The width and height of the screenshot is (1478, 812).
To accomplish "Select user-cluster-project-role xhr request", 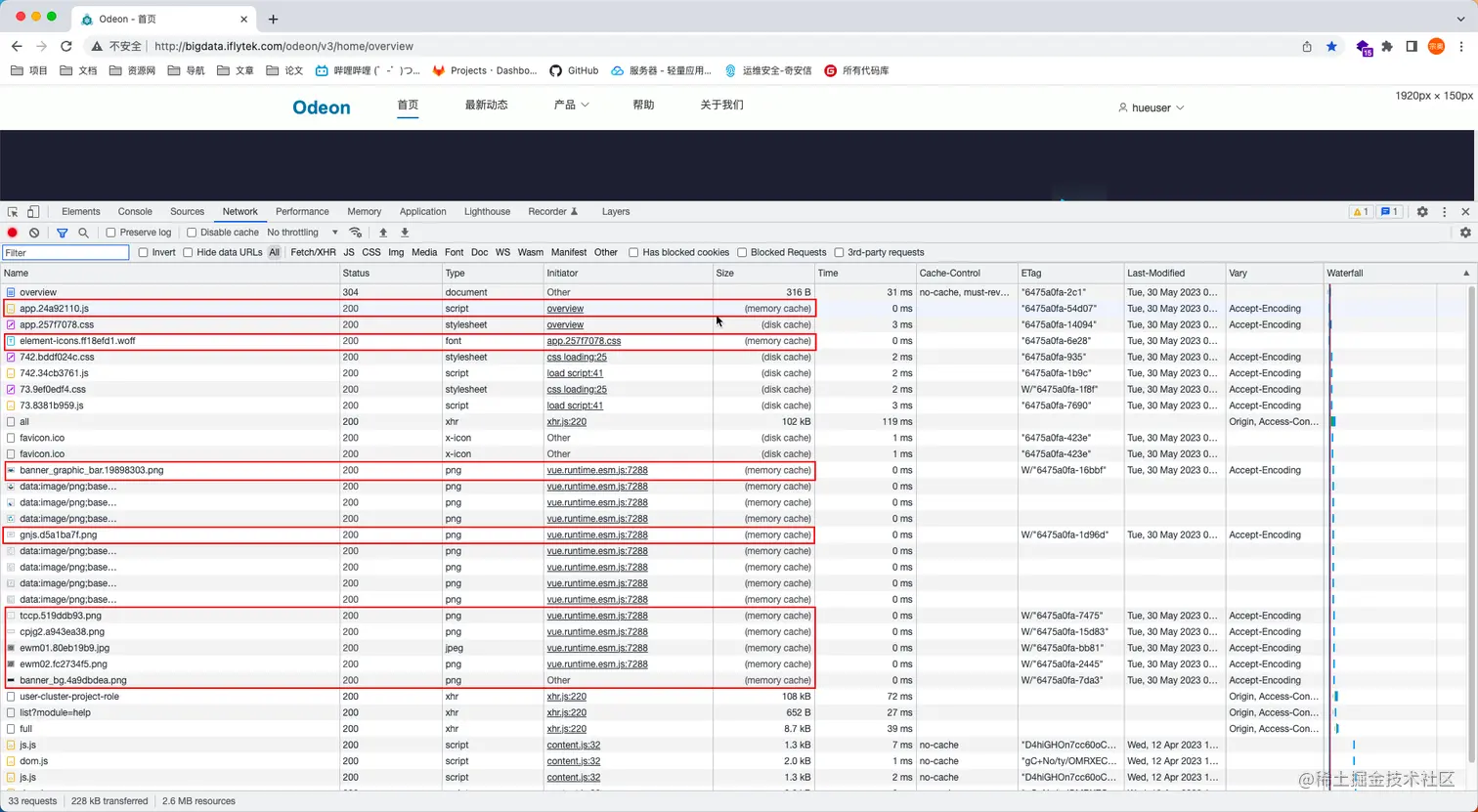I will (663, 697).
